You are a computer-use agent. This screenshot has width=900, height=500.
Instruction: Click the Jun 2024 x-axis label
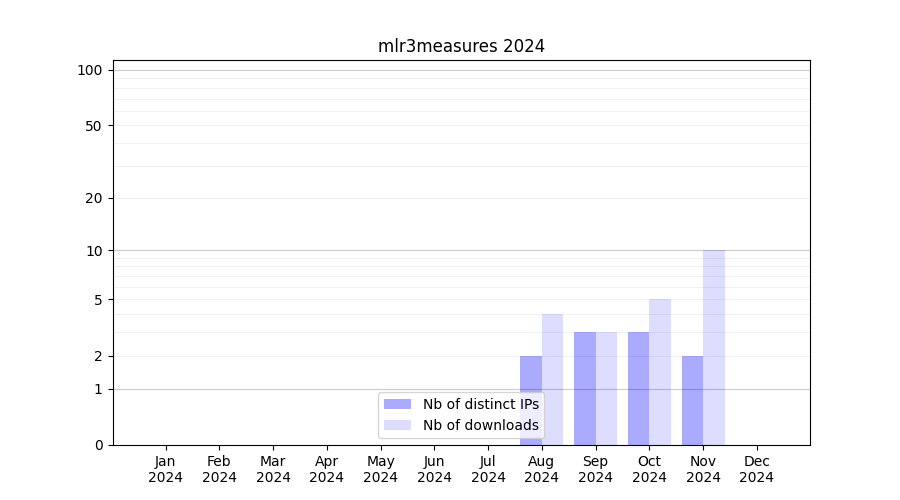(x=434, y=469)
